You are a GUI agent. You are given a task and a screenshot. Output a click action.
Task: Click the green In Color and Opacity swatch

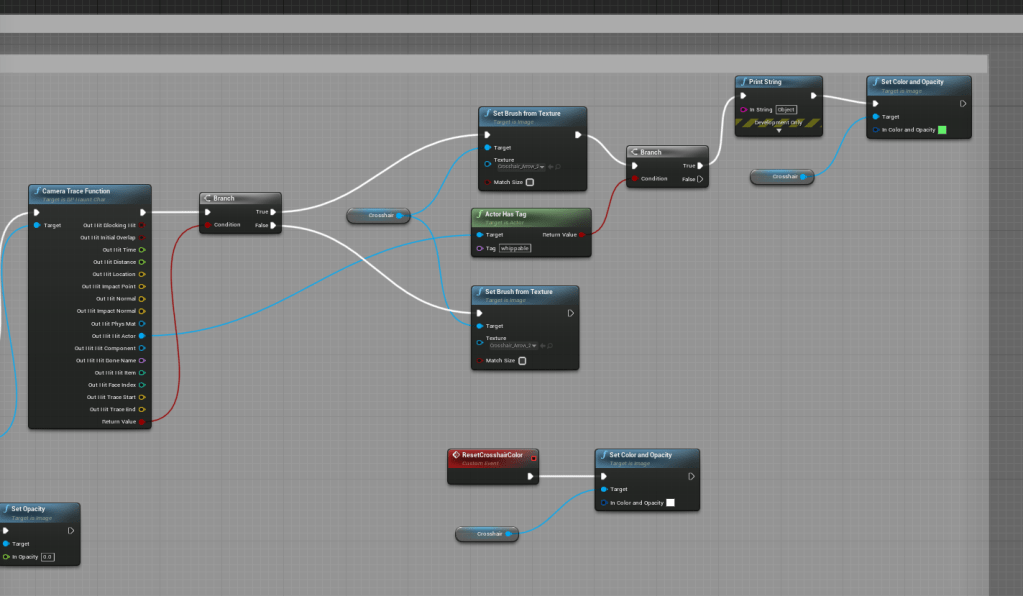(941, 130)
